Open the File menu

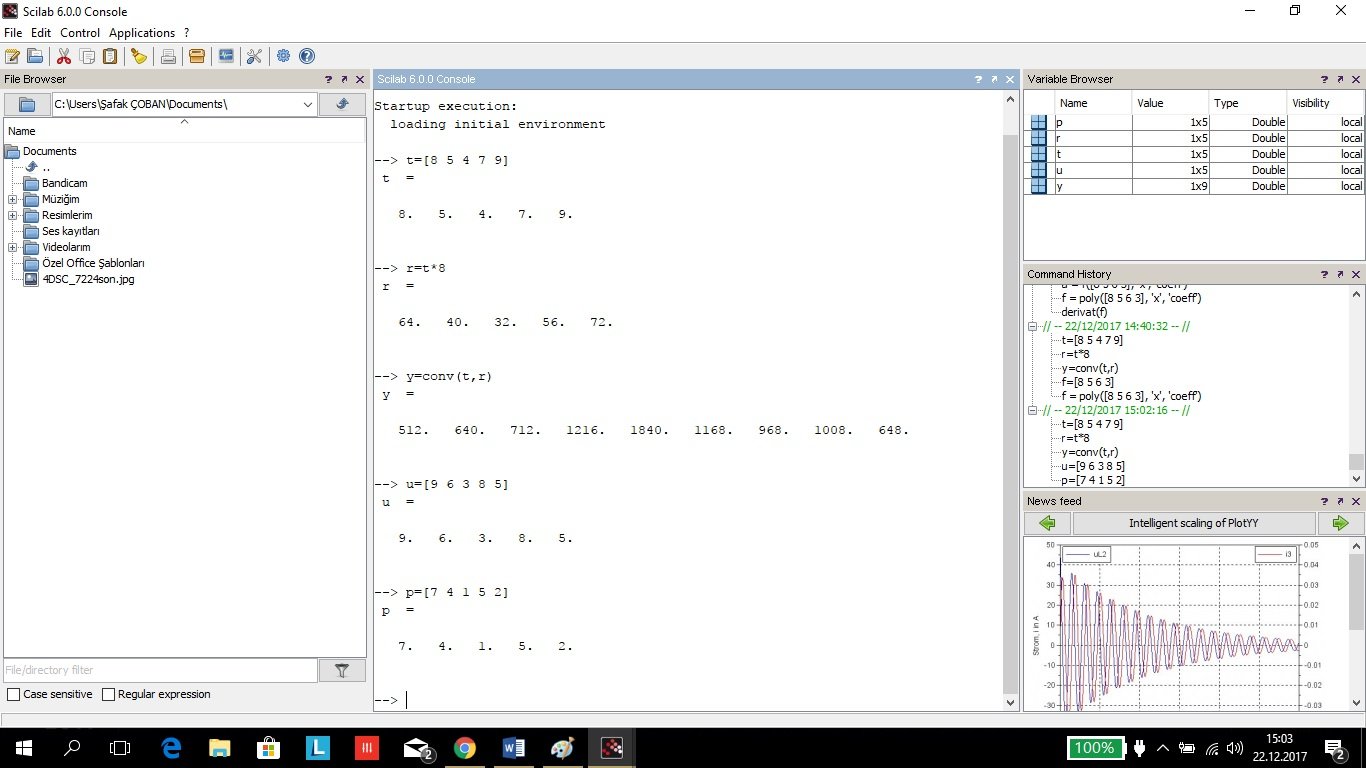point(13,33)
